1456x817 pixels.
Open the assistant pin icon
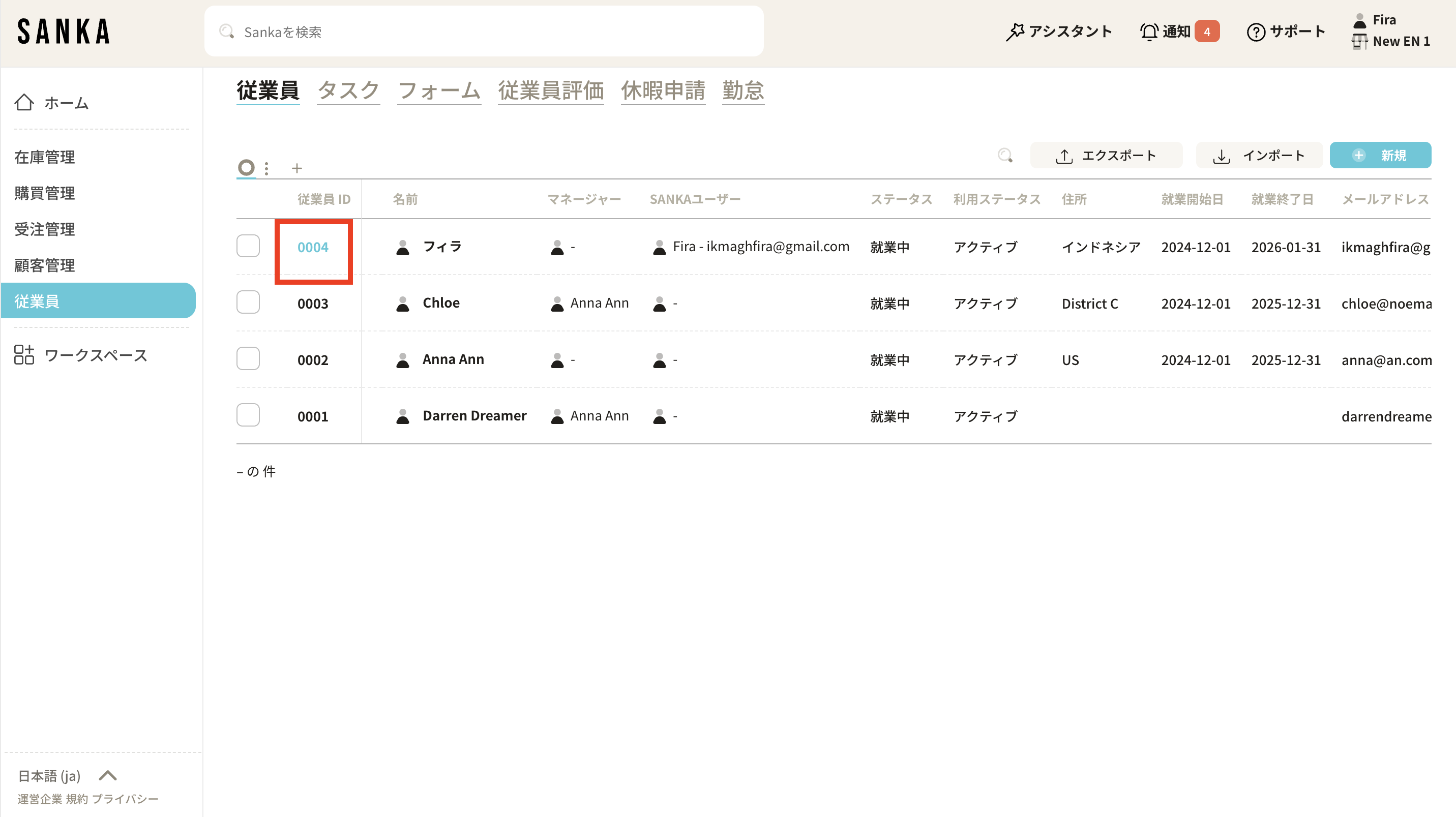pyautogui.click(x=1015, y=32)
